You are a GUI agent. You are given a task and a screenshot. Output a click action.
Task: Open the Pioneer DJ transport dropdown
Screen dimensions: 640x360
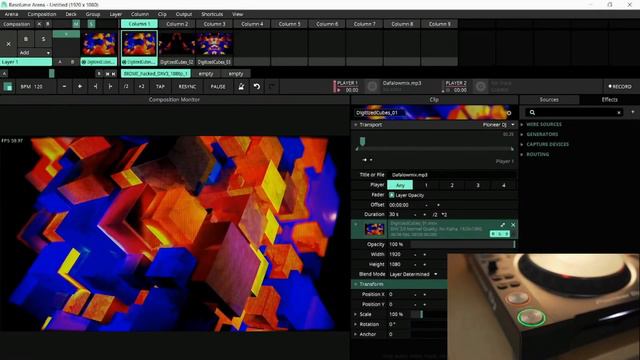(499, 125)
